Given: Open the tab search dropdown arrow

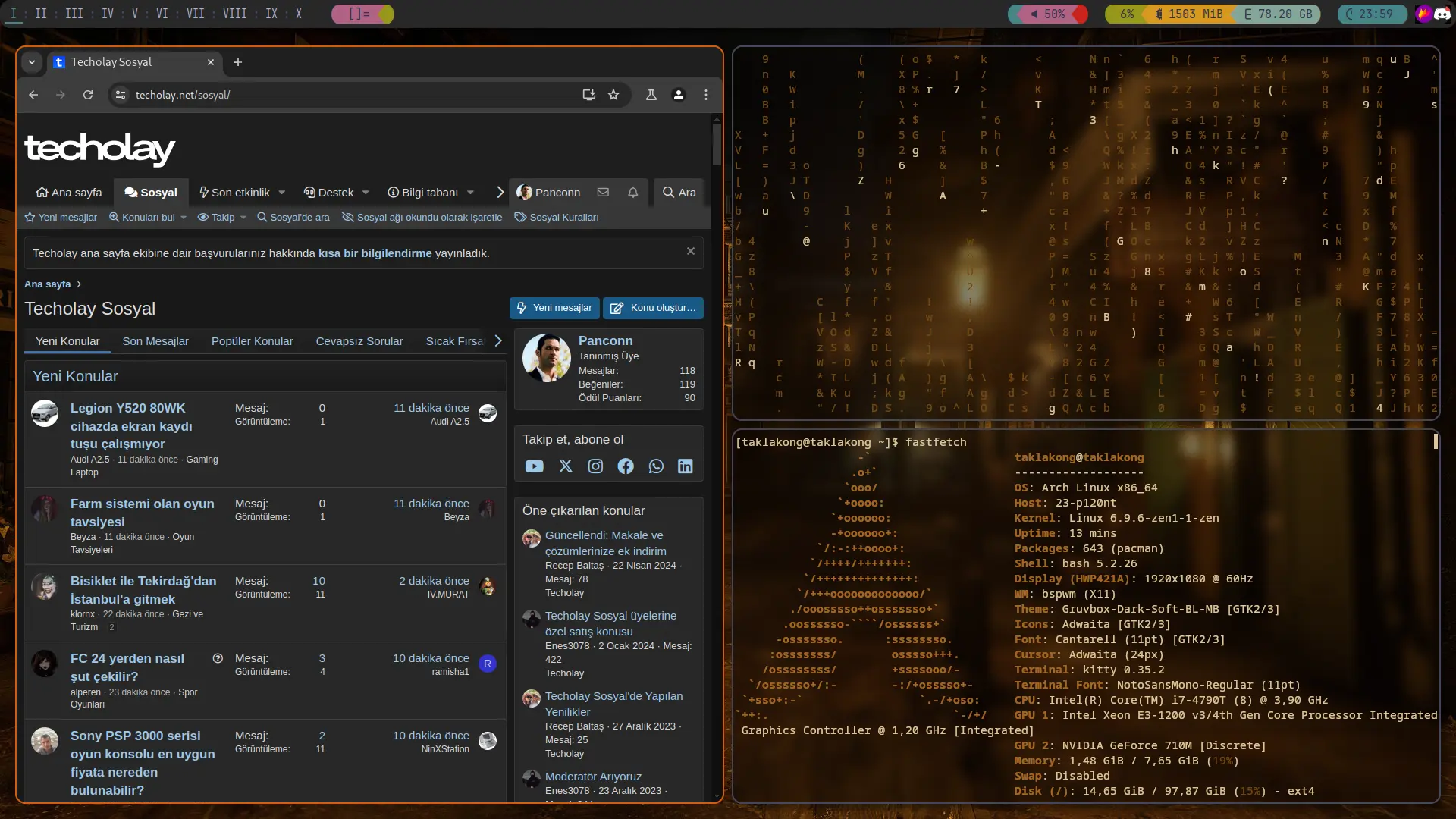Looking at the screenshot, I should point(32,62).
